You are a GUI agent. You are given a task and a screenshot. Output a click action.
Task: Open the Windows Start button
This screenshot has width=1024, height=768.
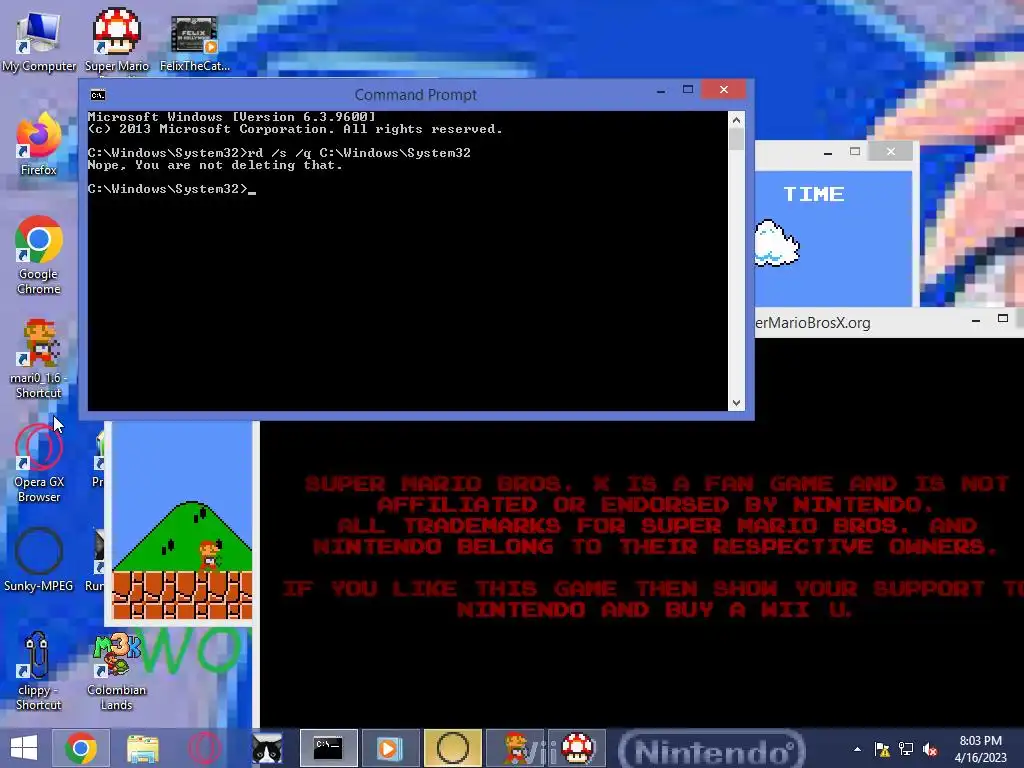[x=24, y=748]
